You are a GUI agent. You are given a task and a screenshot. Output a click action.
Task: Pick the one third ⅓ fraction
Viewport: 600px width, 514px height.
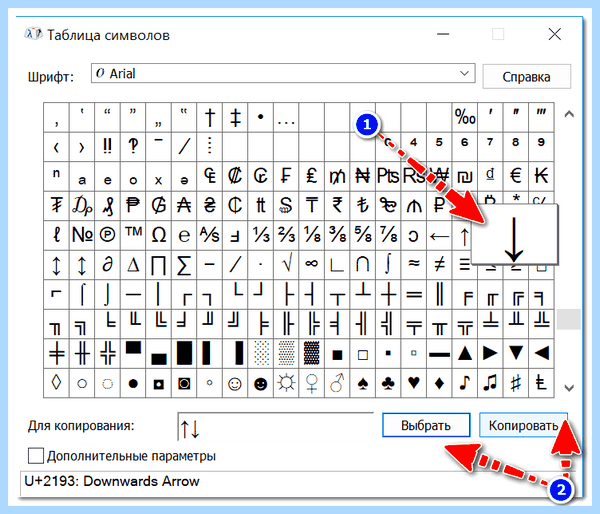coord(261,235)
